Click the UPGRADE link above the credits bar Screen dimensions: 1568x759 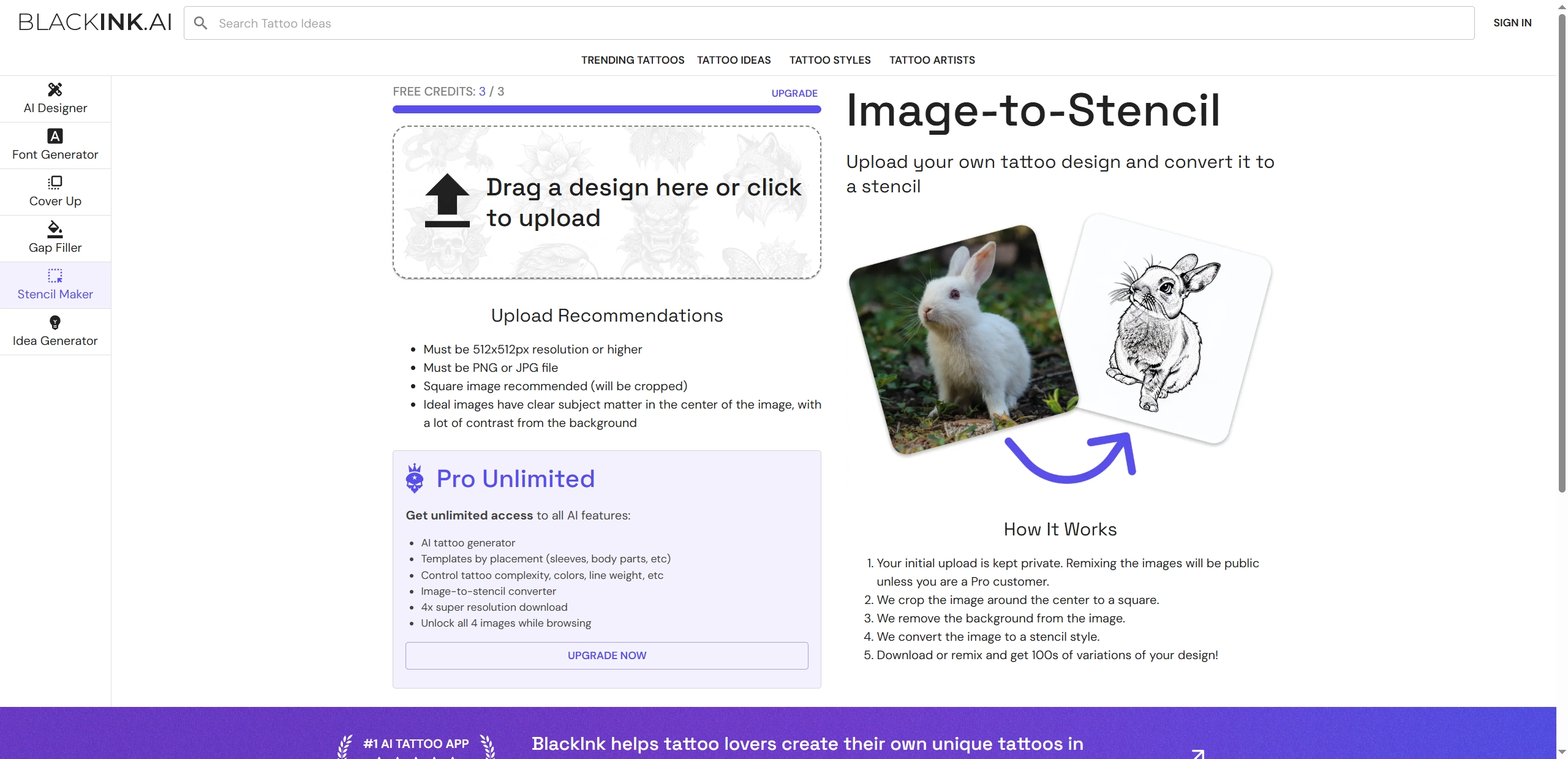point(793,93)
